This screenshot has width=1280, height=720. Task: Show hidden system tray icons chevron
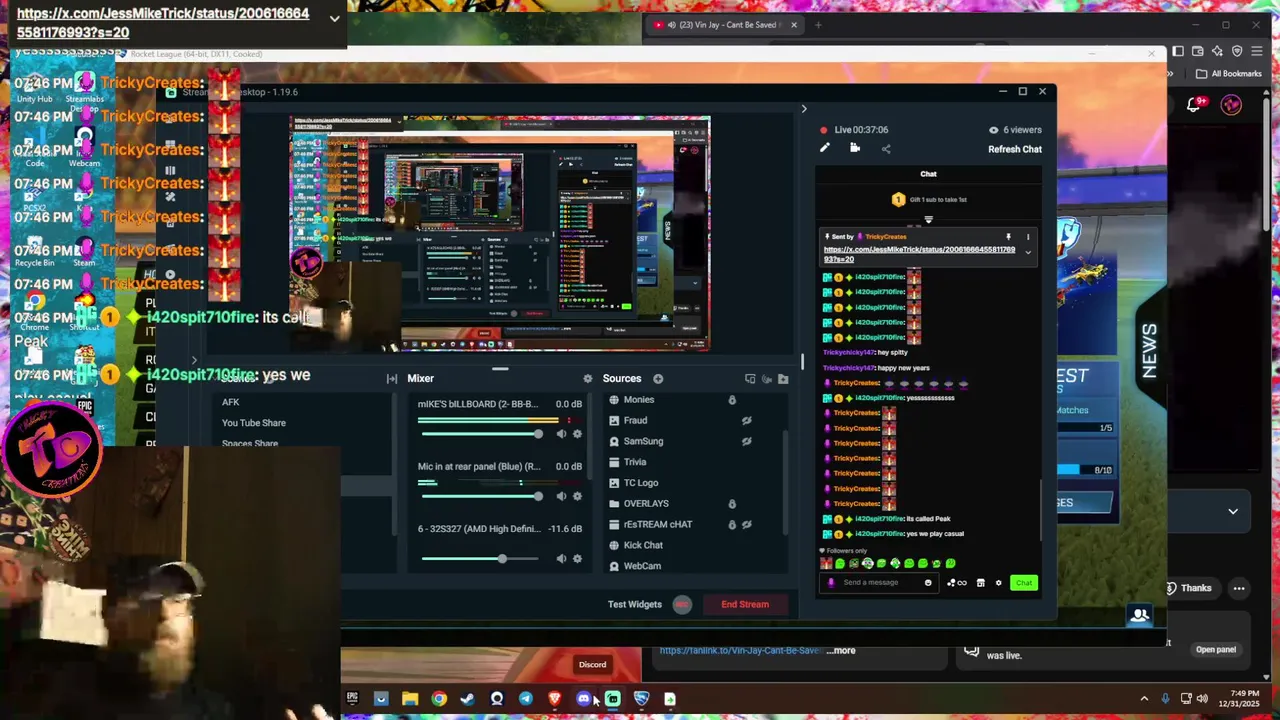1144,699
